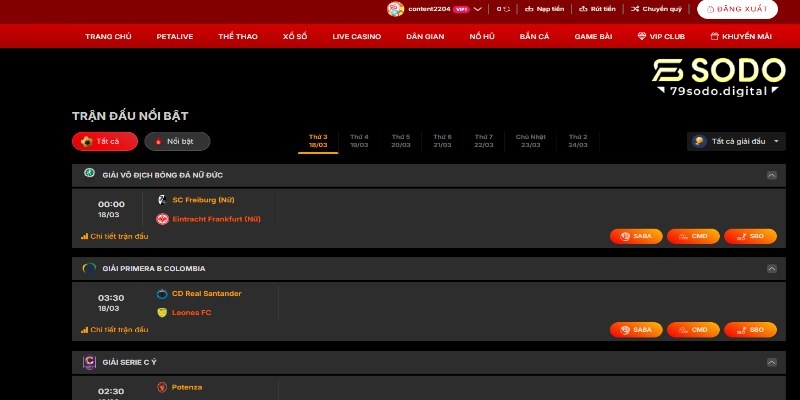Click the SC Freiburg (Nữ) team crest

click(162, 200)
